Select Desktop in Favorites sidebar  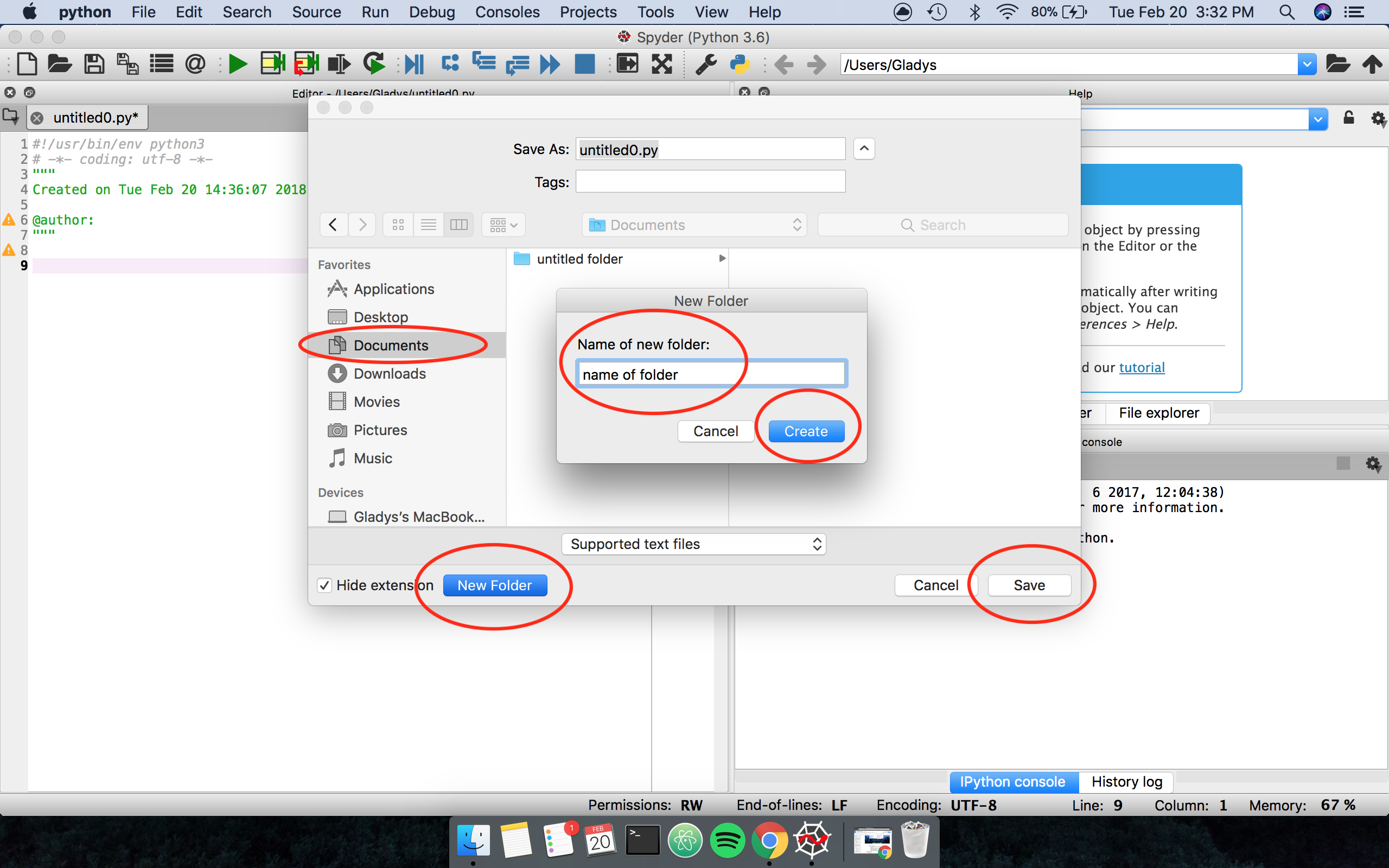tap(380, 317)
